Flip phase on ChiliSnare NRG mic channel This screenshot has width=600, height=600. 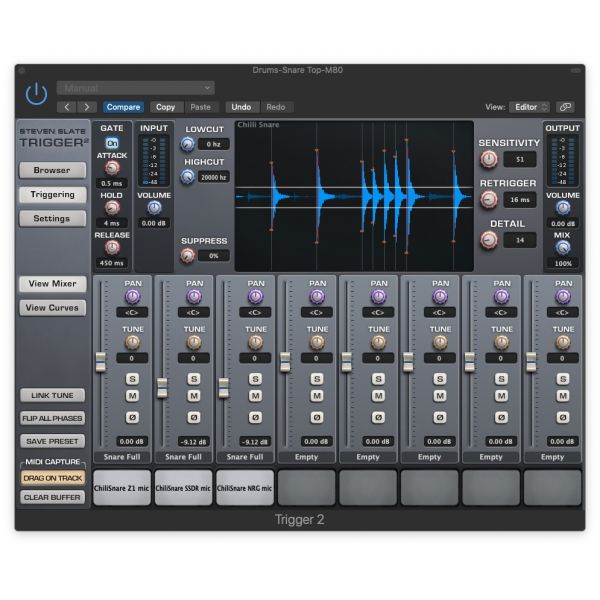pos(255,417)
